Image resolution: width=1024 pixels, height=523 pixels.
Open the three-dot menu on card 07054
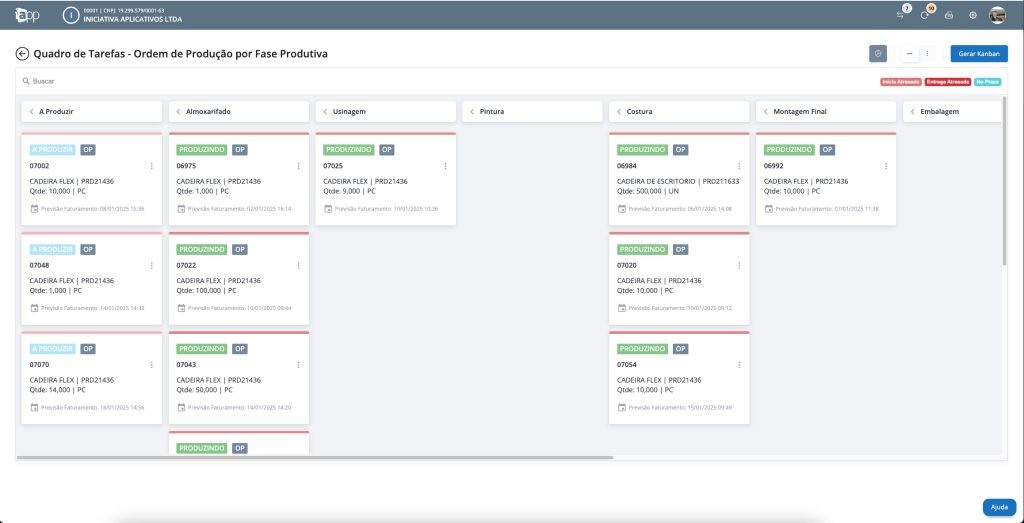tap(739, 364)
